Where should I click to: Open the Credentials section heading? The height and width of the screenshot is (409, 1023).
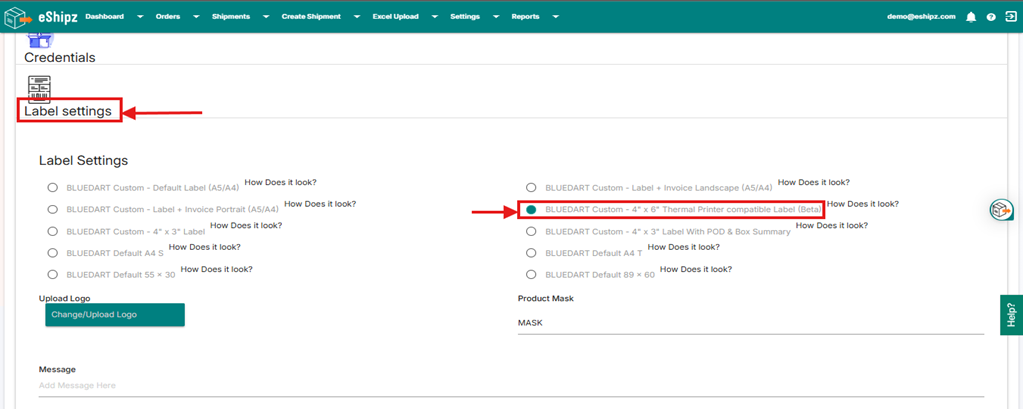coord(60,57)
